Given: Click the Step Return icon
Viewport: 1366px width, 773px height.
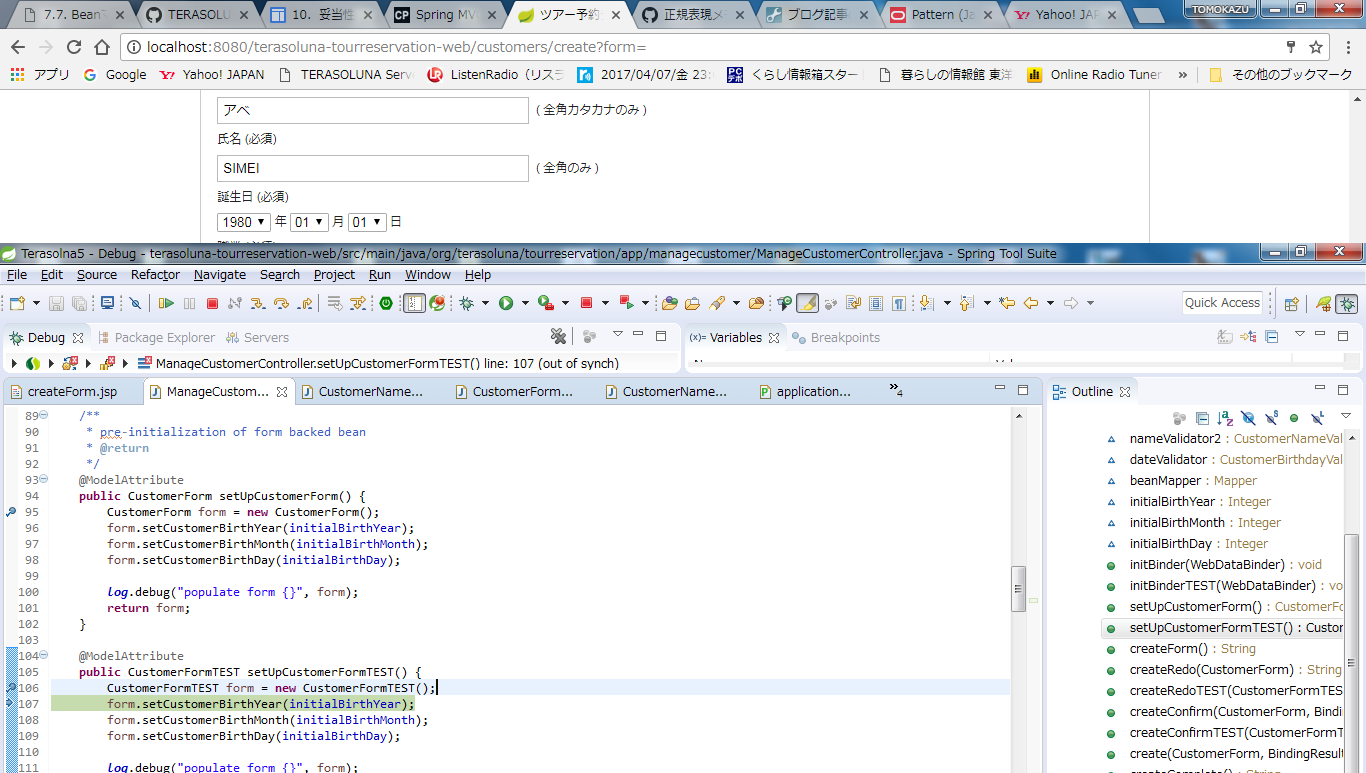Looking at the screenshot, I should [x=304, y=303].
